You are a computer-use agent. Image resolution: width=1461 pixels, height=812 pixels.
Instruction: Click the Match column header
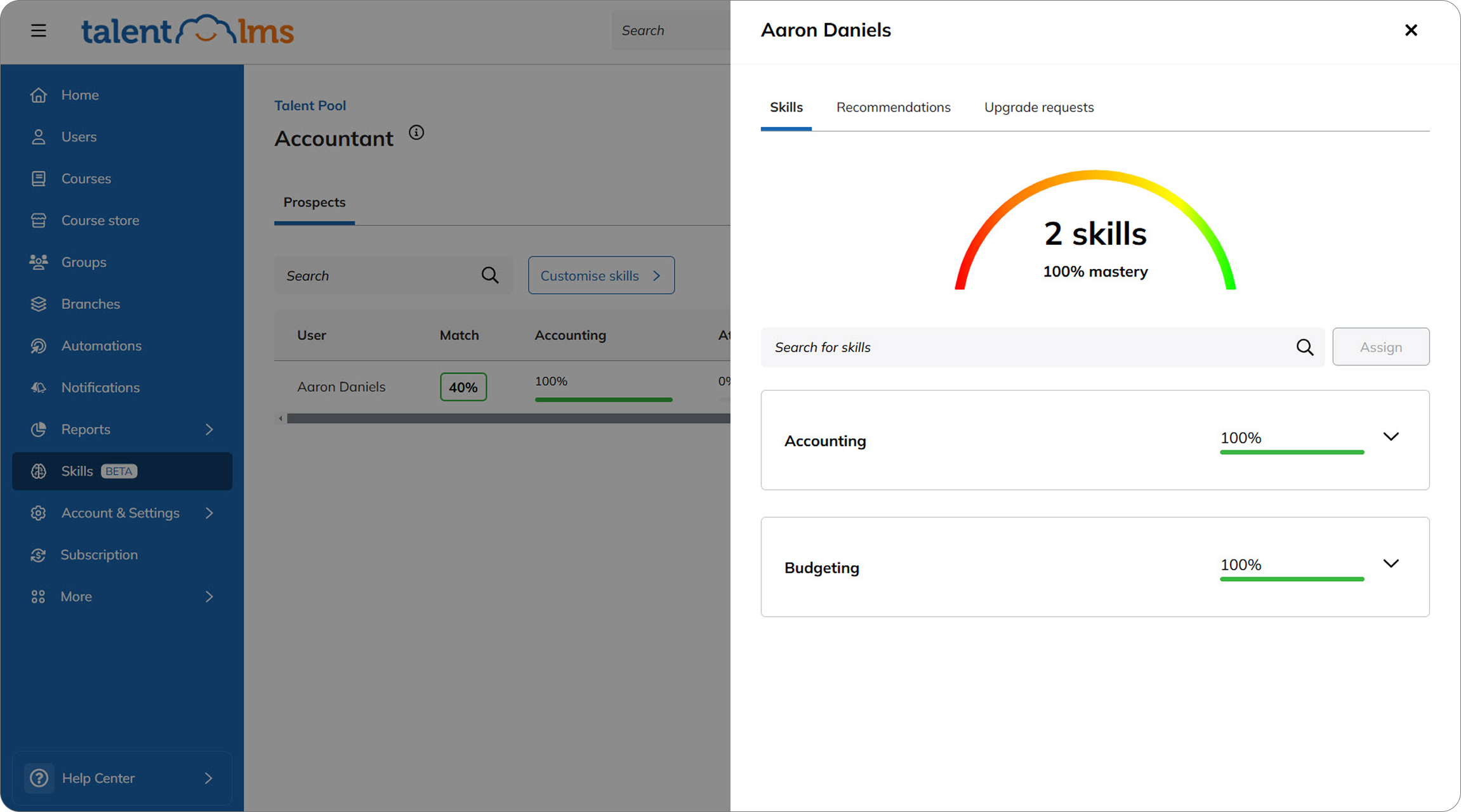click(459, 336)
